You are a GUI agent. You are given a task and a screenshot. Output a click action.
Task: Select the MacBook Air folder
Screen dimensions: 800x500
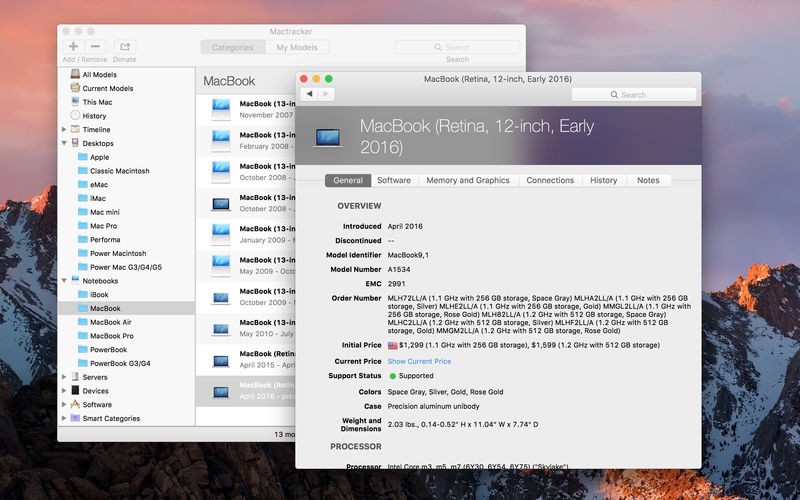(110, 322)
